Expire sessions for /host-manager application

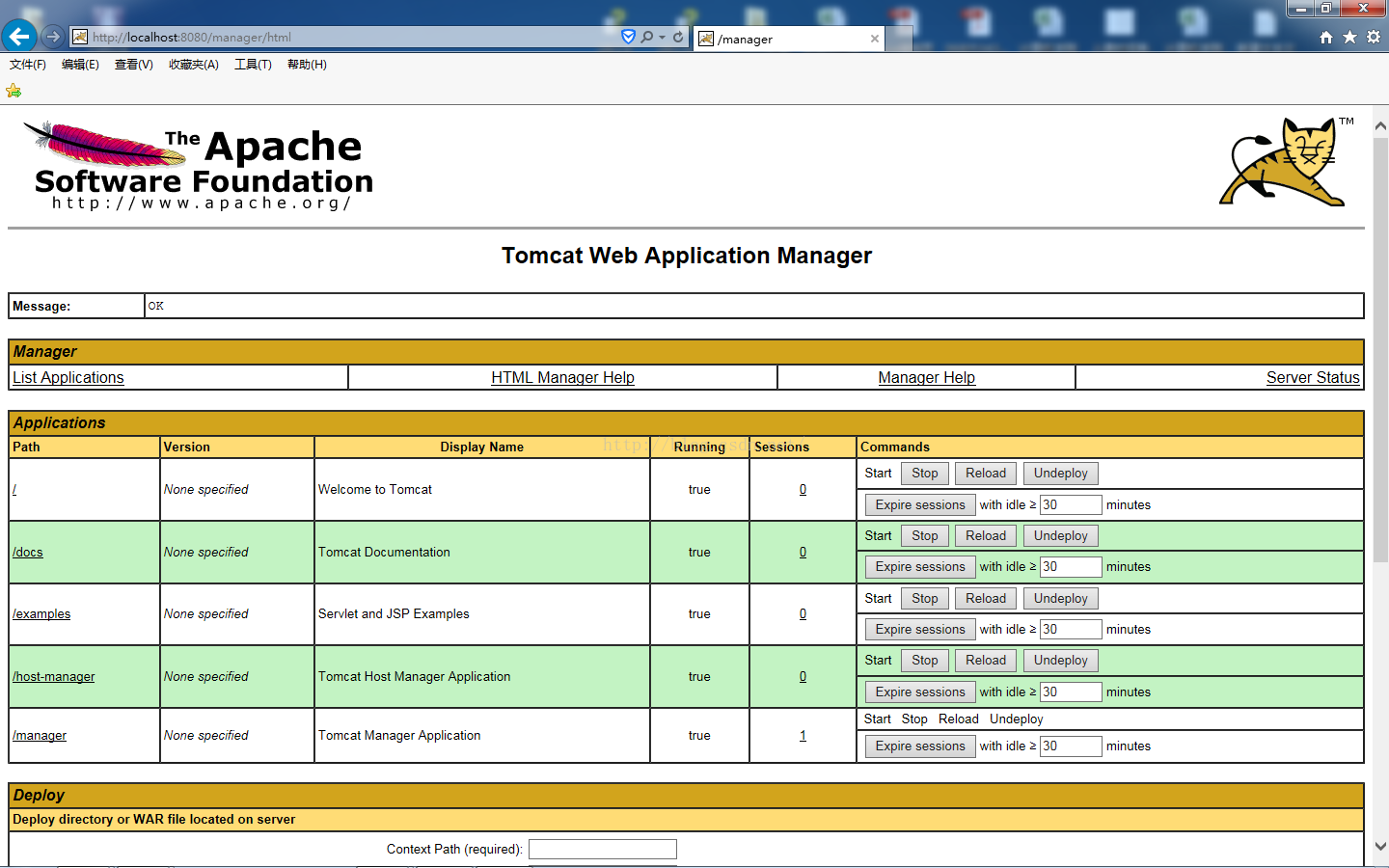click(920, 692)
